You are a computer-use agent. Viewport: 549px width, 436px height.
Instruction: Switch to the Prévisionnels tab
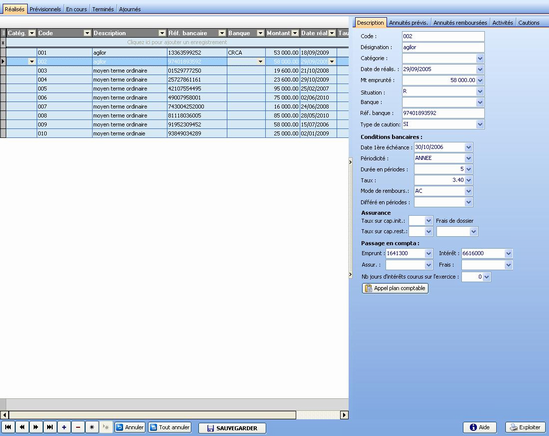tap(45, 9)
